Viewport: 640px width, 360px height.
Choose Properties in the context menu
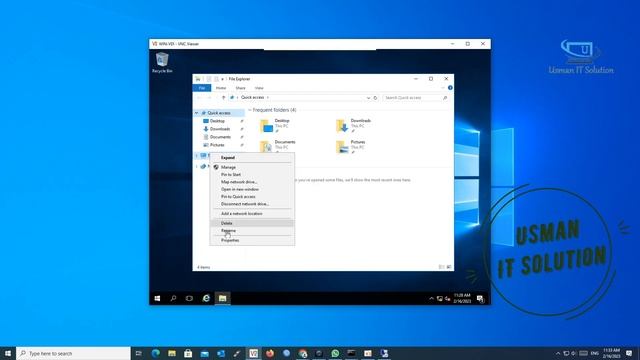click(x=252, y=240)
